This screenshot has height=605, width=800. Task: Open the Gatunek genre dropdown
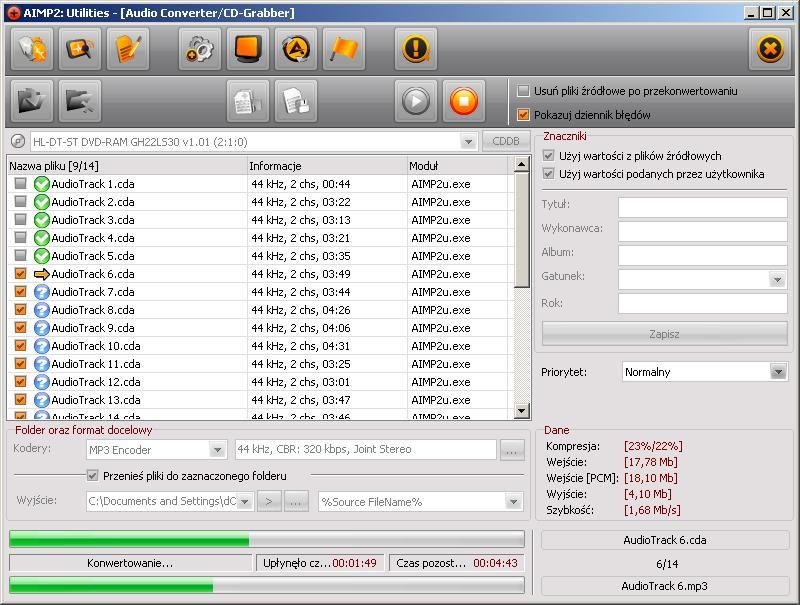pyautogui.click(x=777, y=279)
